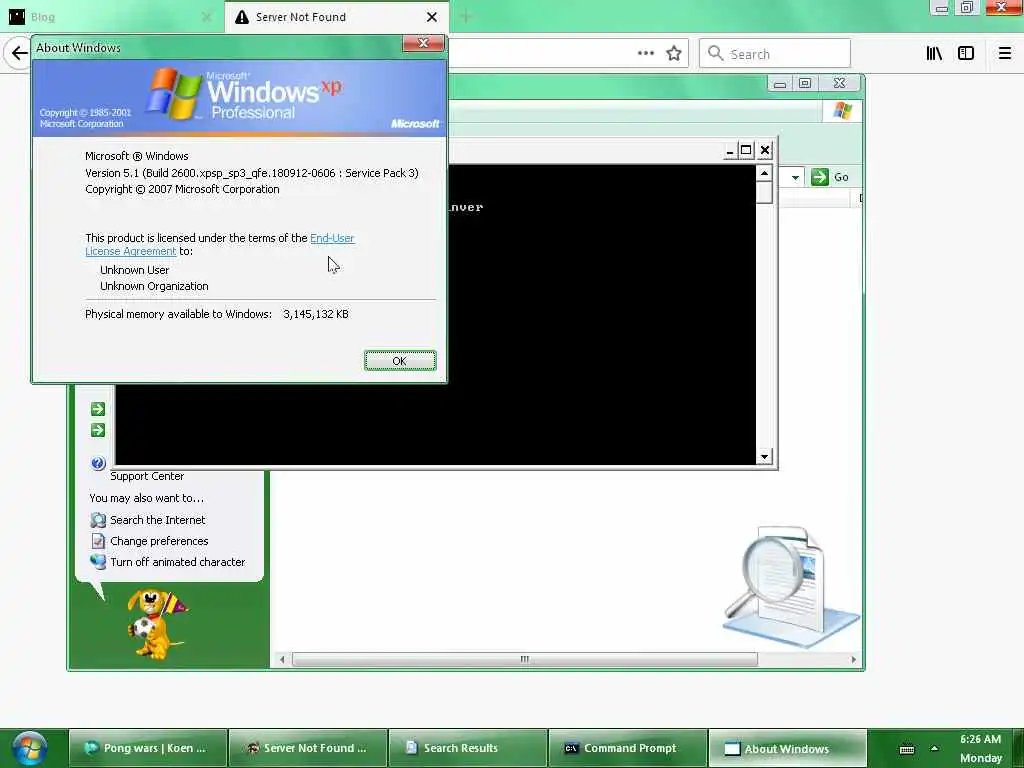This screenshot has height=768, width=1024.
Task: Open the on-screen keyboard tray icon
Action: coord(907,750)
